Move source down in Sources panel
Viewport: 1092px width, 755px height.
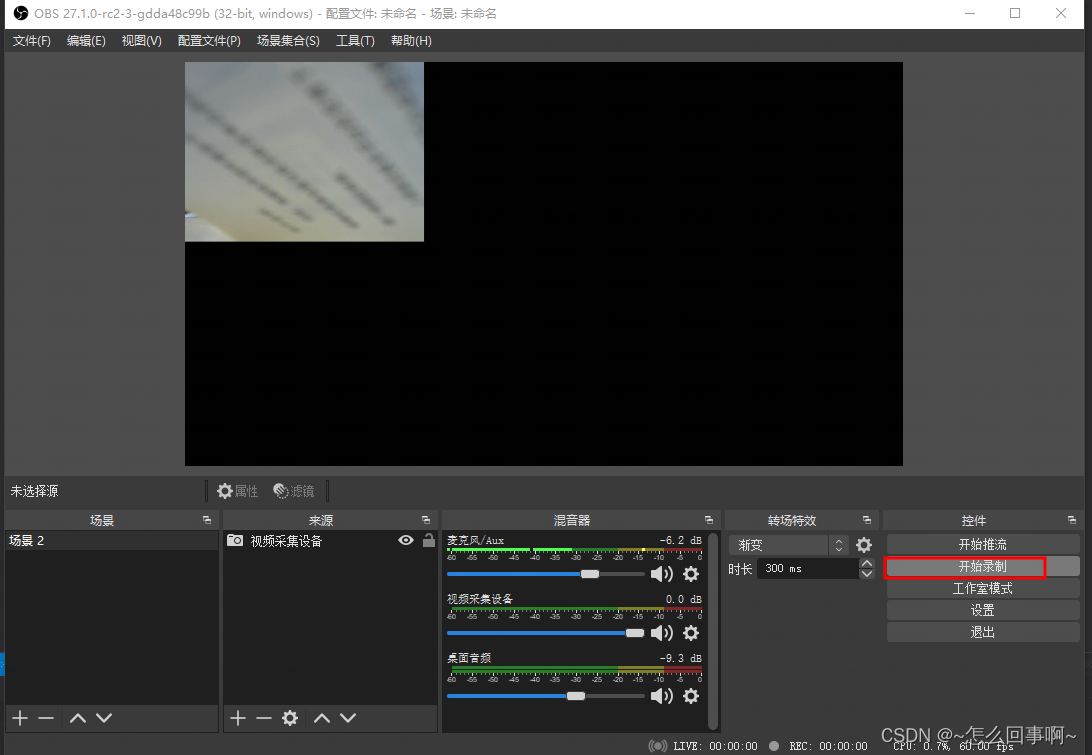(x=348, y=718)
